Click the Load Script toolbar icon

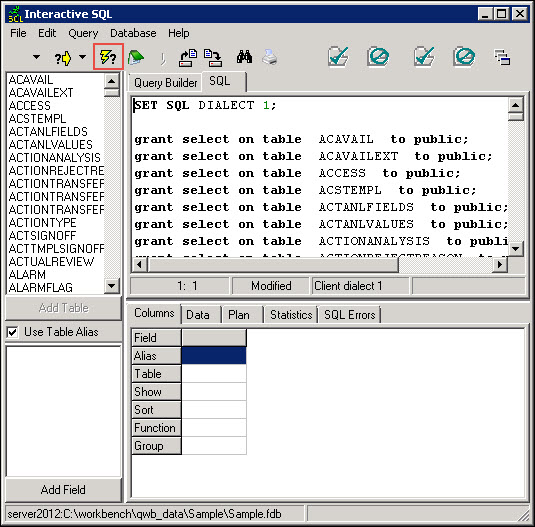(x=188, y=58)
